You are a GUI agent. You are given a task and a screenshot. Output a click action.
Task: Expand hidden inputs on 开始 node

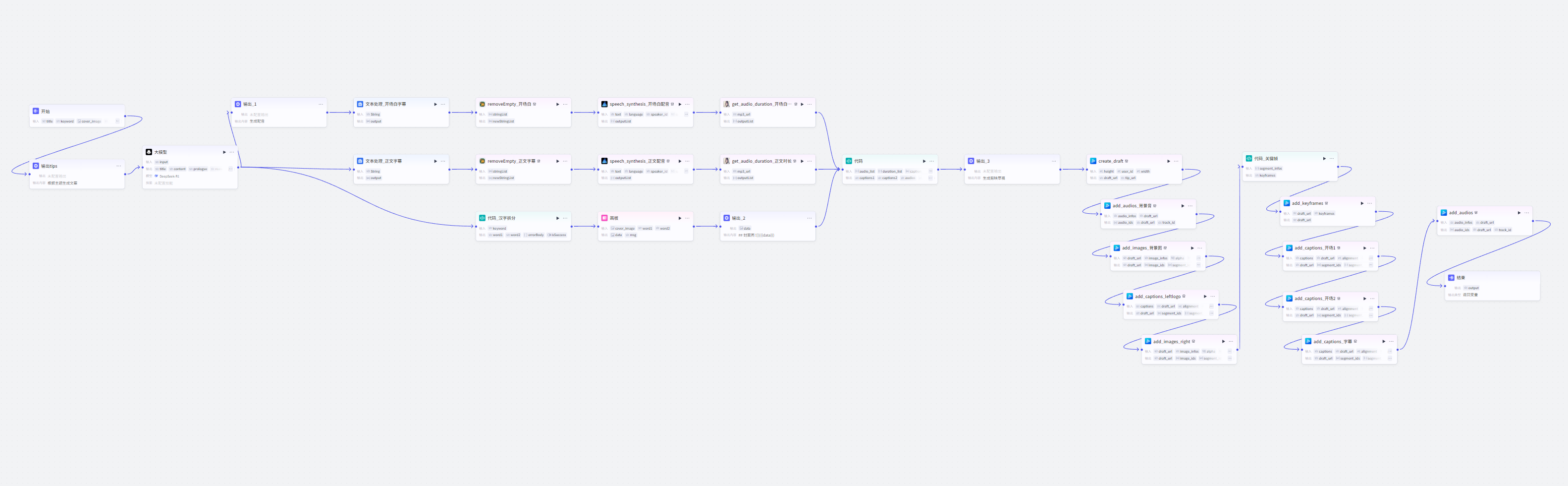click(x=117, y=121)
